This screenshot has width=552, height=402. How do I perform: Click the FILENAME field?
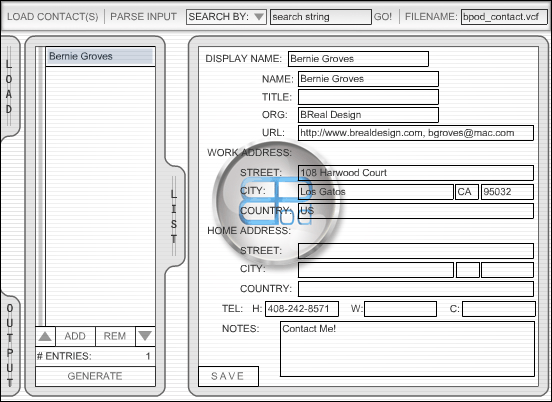pos(504,17)
